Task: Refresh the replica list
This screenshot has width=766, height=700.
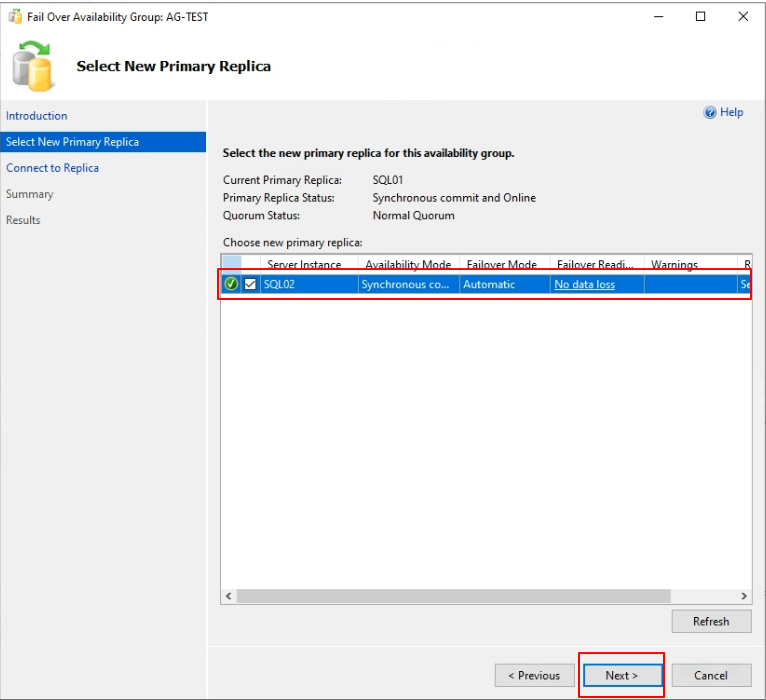Action: (711, 621)
